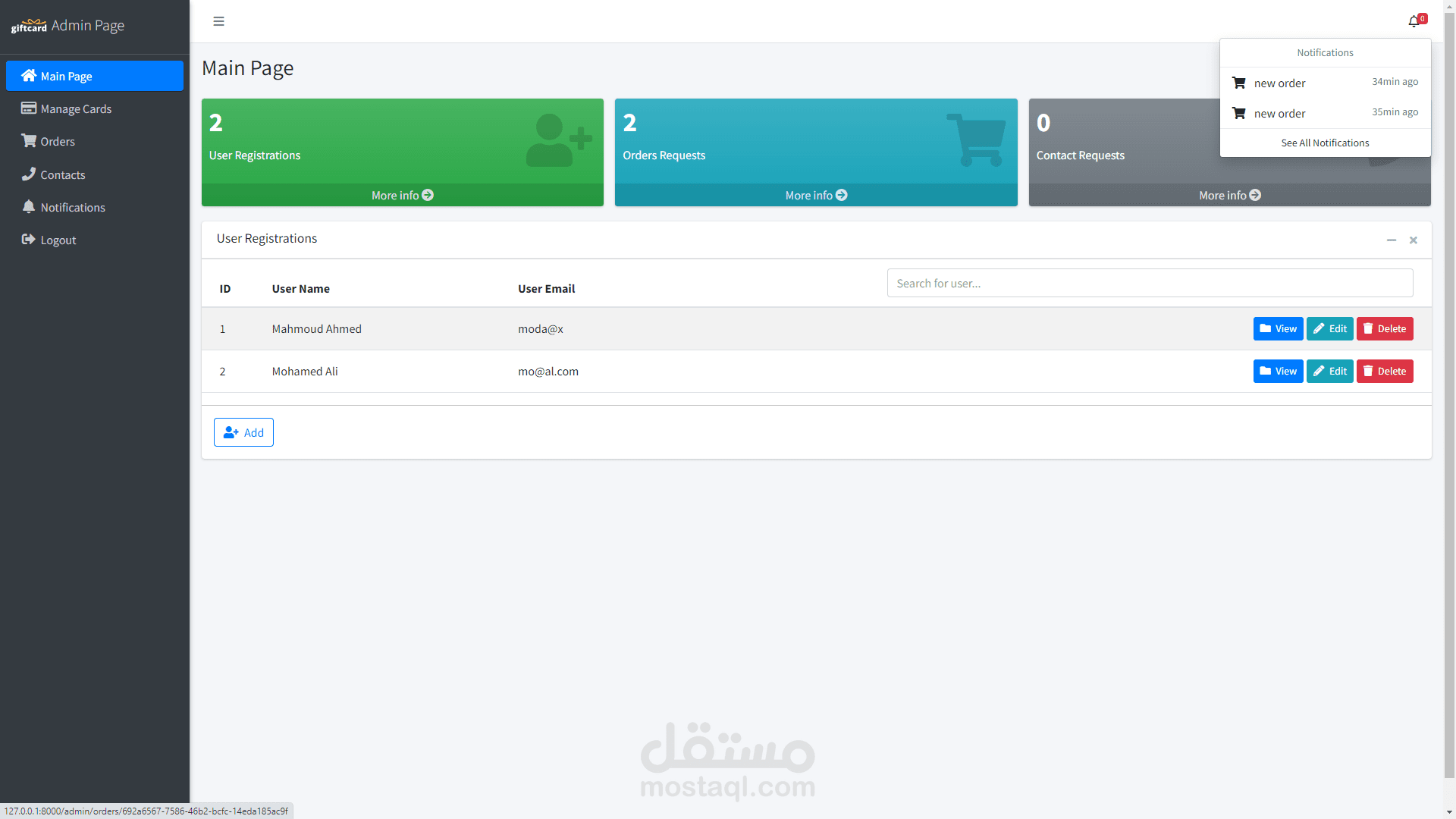Click Logout in the sidebar

click(58, 240)
